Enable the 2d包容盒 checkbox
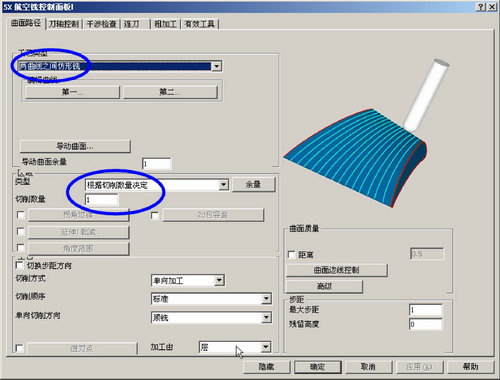This screenshot has height=380, width=500. point(155,216)
